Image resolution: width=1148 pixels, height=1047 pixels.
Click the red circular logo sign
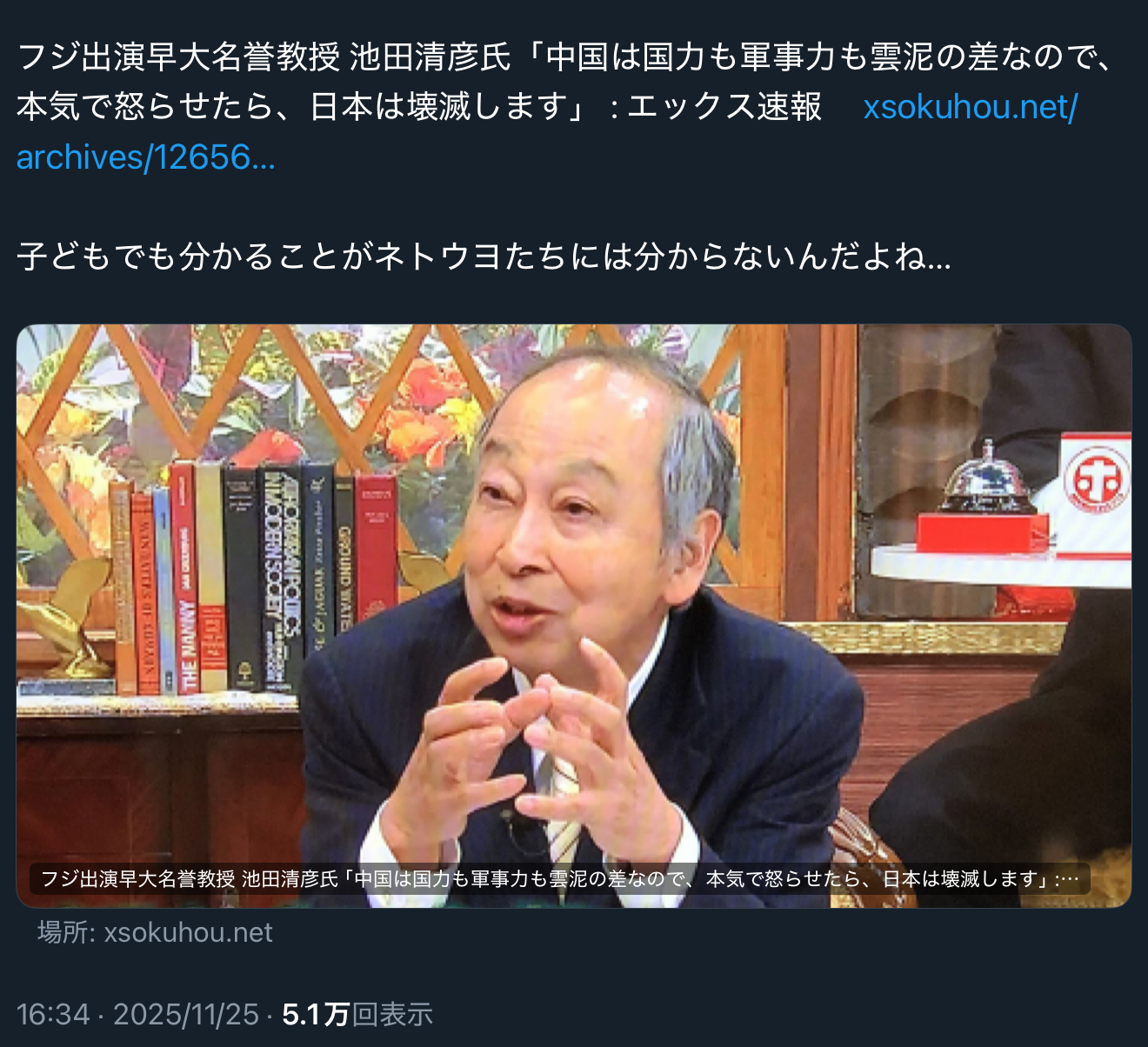tap(1098, 478)
